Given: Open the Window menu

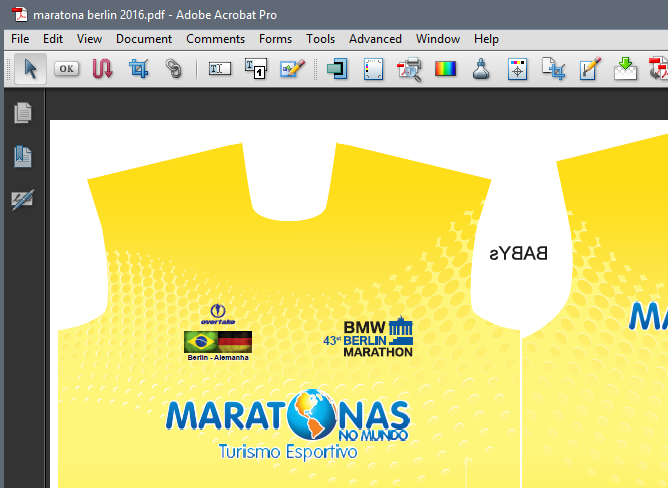Looking at the screenshot, I should [438, 39].
